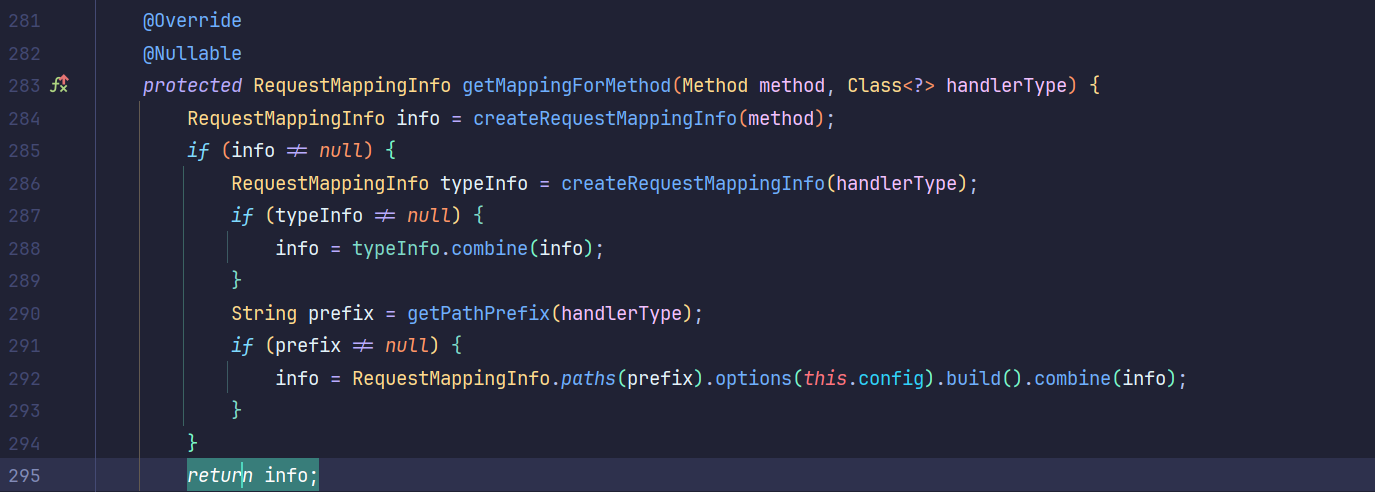
Task: Click the overriding method gutter icon
Action: 59,86
